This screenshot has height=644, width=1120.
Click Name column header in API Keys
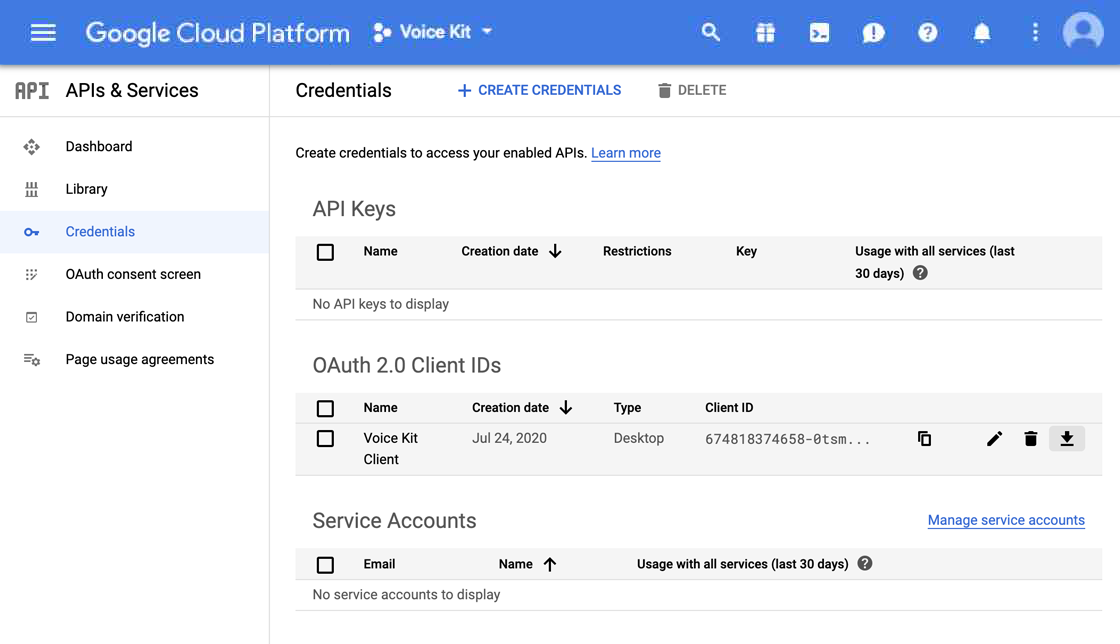pyautogui.click(x=380, y=251)
